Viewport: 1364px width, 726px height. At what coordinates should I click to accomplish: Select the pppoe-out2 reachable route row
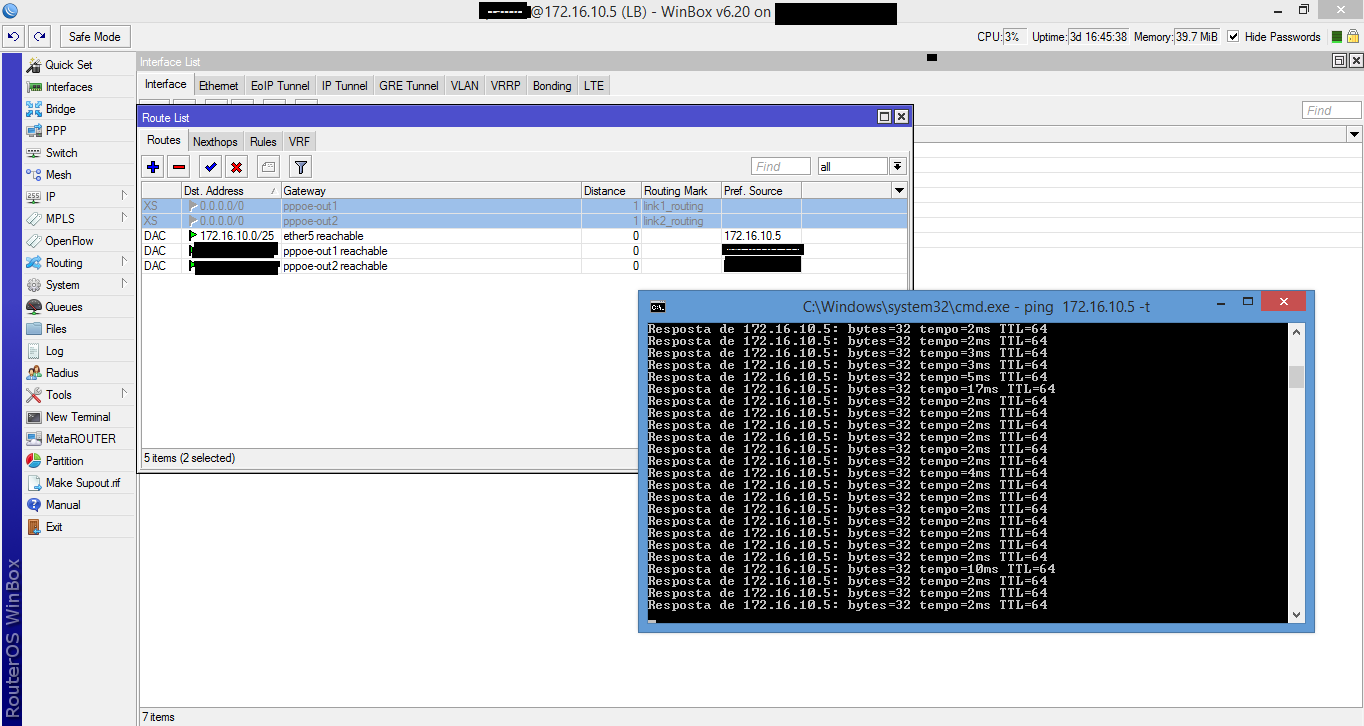click(x=525, y=266)
